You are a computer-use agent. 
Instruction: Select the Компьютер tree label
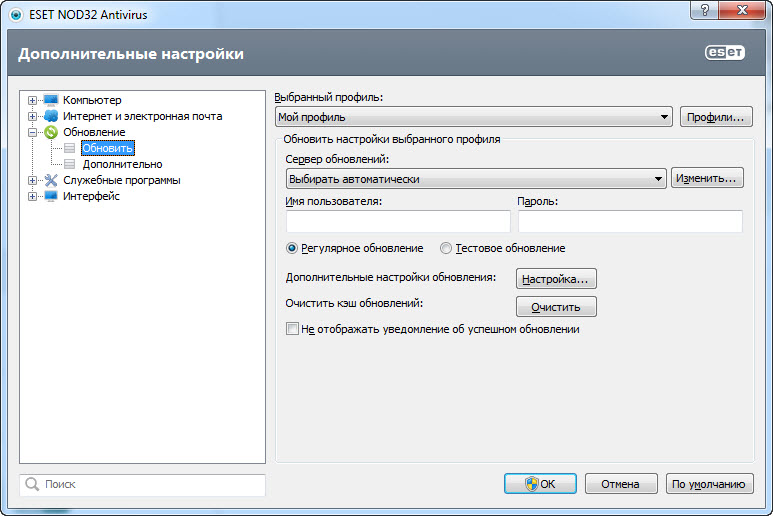92,100
